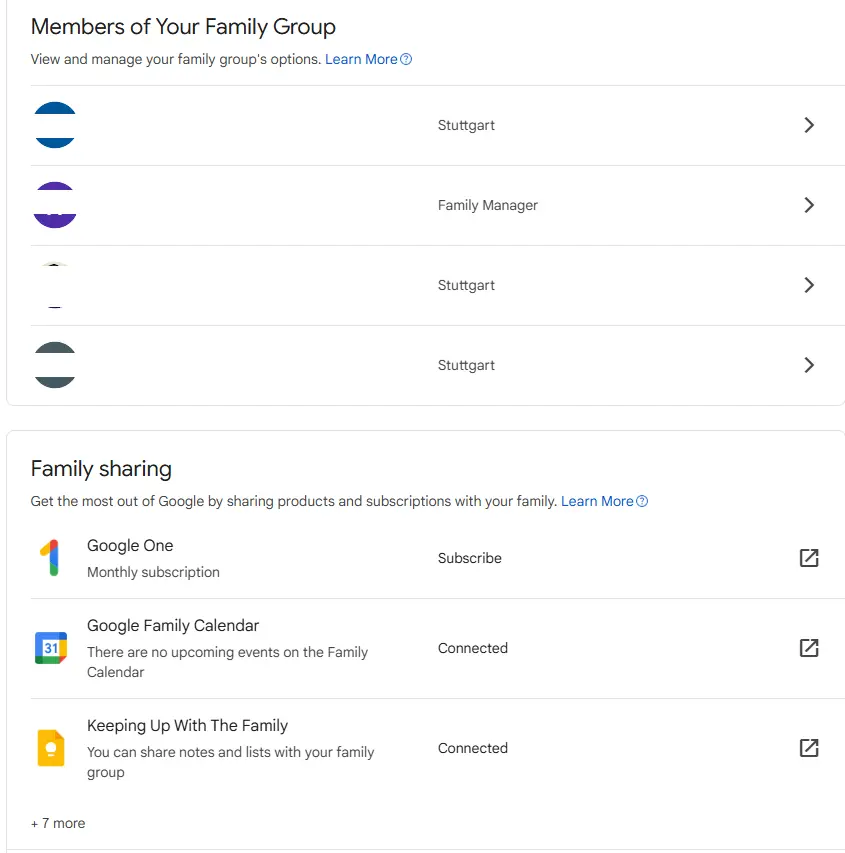Viewport: 845px width, 853px height.
Task: Expand the gray-avatar Stuttgart member chevron
Action: tap(809, 365)
